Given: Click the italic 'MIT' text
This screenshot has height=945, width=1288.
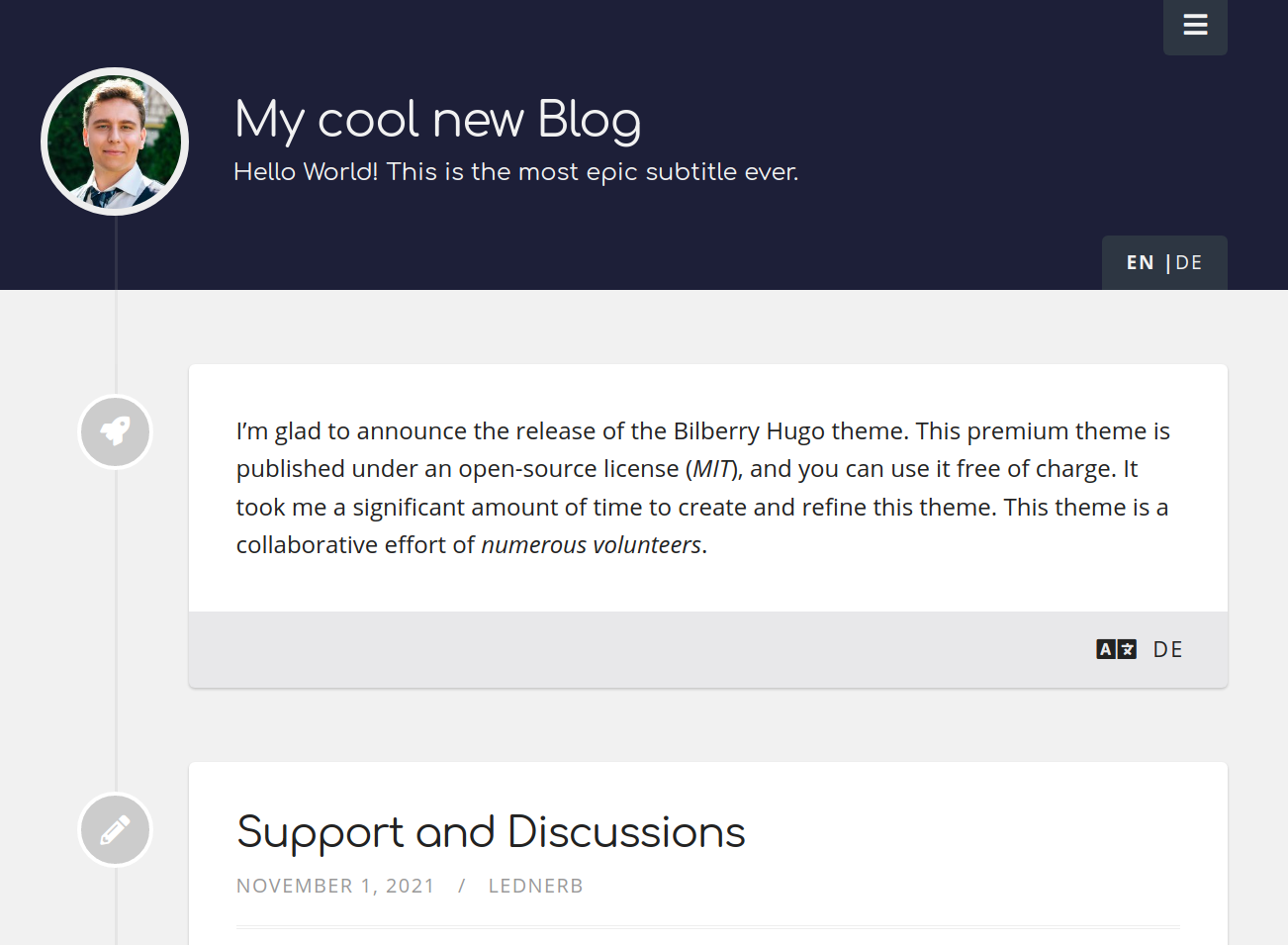Looking at the screenshot, I should pos(712,469).
